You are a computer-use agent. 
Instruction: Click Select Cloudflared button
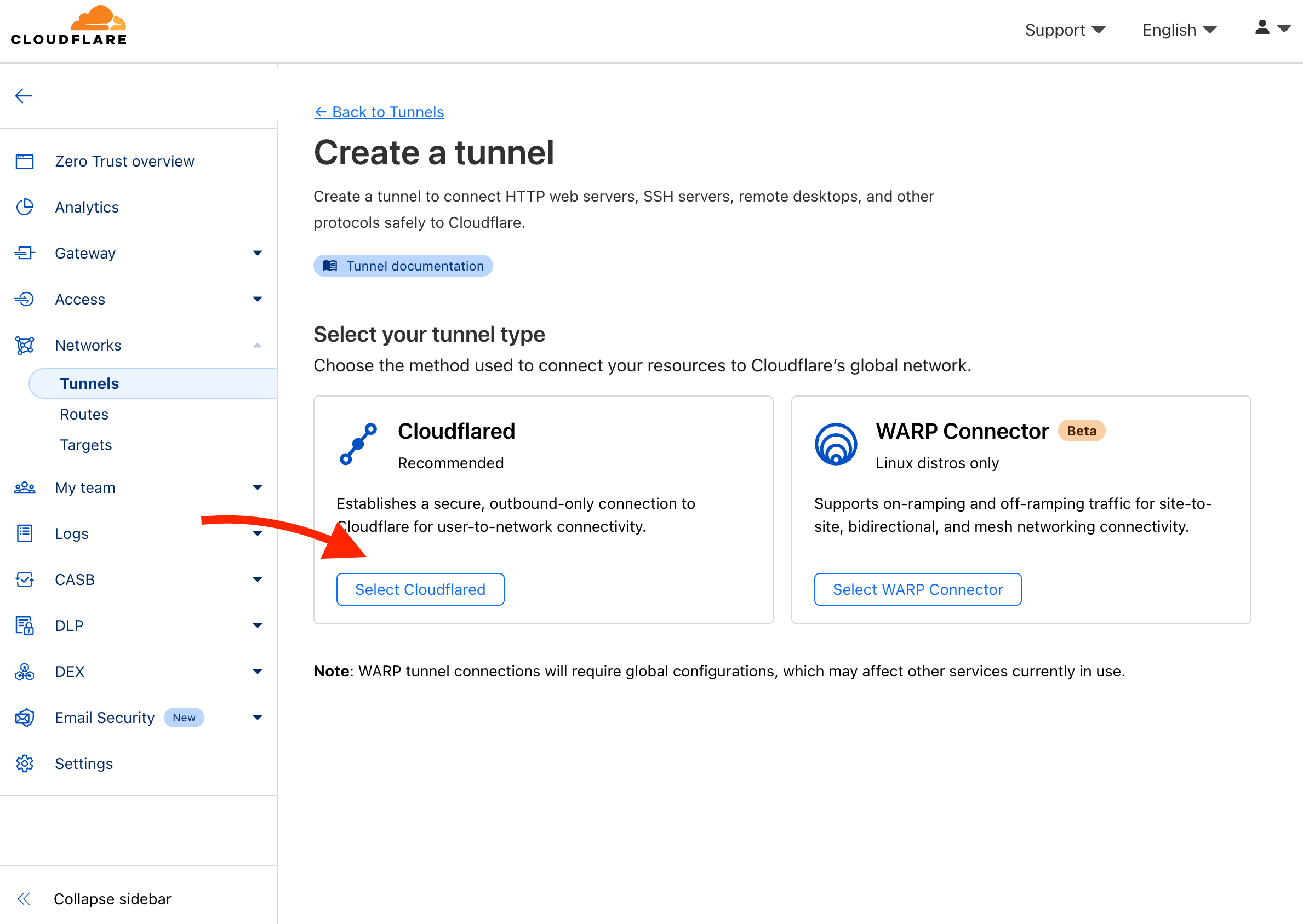[x=420, y=589]
